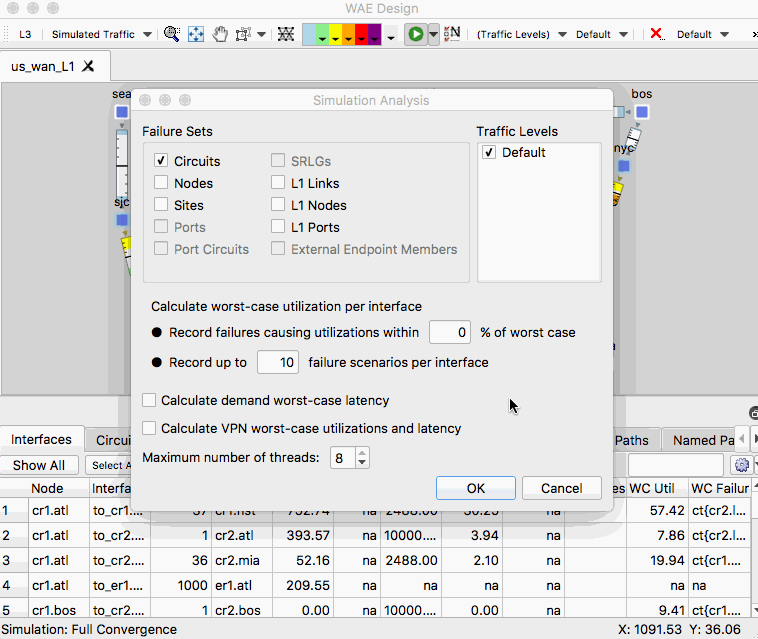Viewport: 758px width, 639px height.
Task: Open the Simulated Traffic dropdown
Action: [102, 34]
